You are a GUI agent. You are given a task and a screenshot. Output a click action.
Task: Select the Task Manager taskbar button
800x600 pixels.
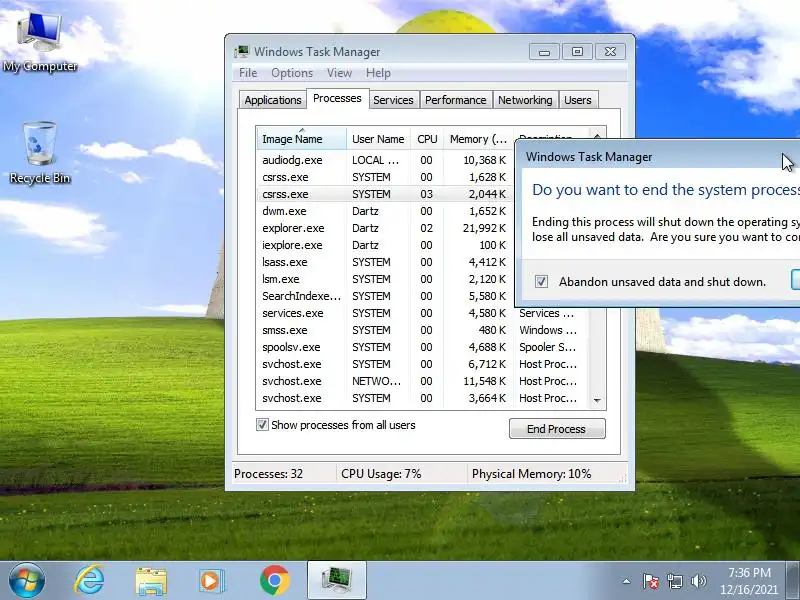coord(337,580)
